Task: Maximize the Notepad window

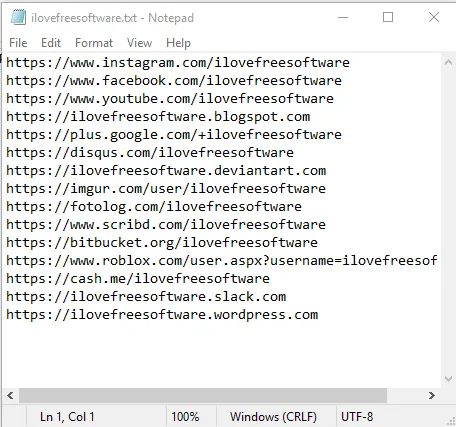Action: pyautogui.click(x=388, y=17)
